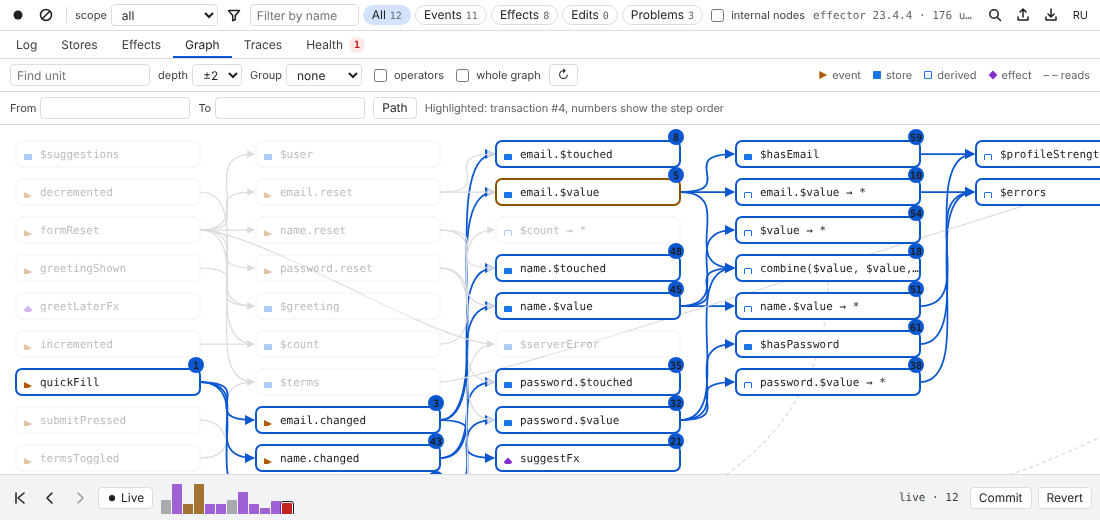The image size is (1100, 520).
Task: Select the formReset dimmed node
Action: (x=108, y=230)
